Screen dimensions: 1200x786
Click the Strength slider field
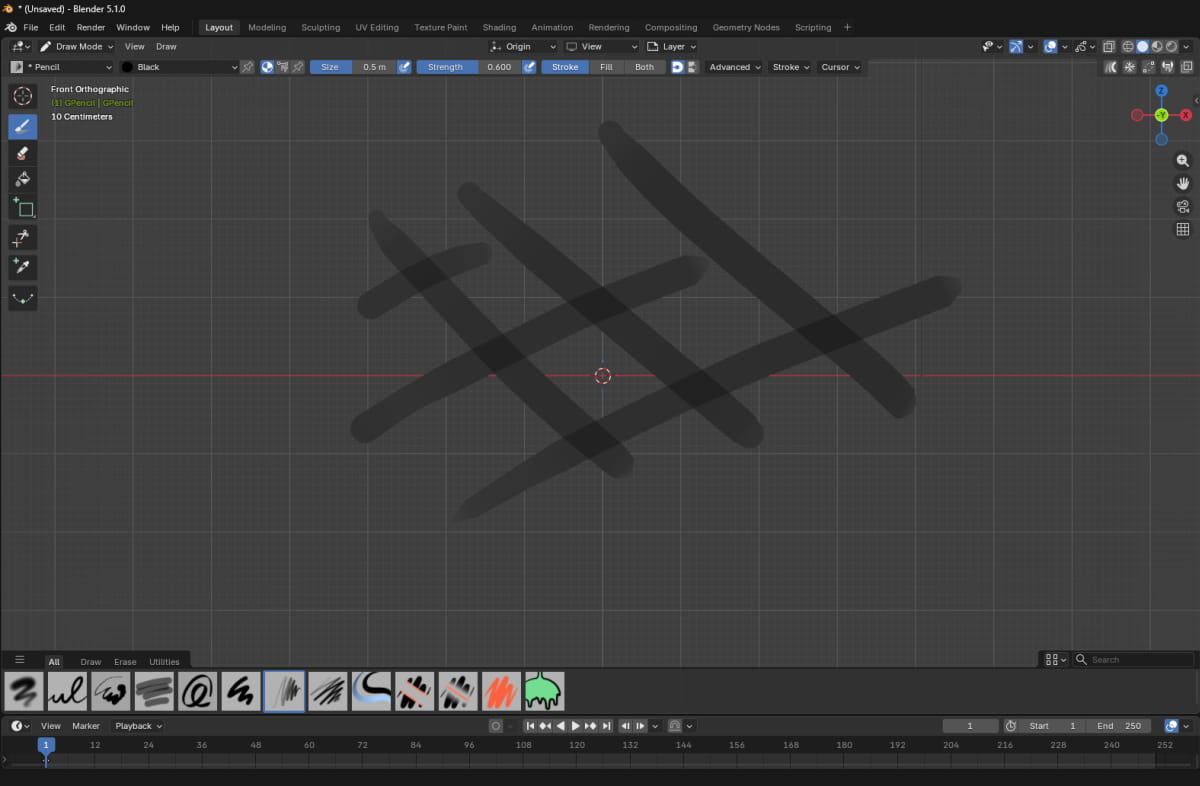468,67
